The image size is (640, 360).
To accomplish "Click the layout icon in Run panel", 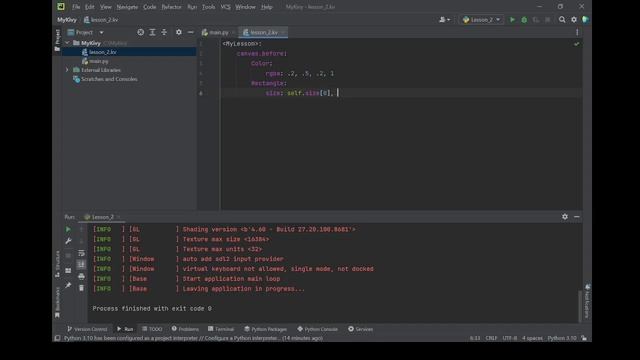I will (x=68, y=270).
